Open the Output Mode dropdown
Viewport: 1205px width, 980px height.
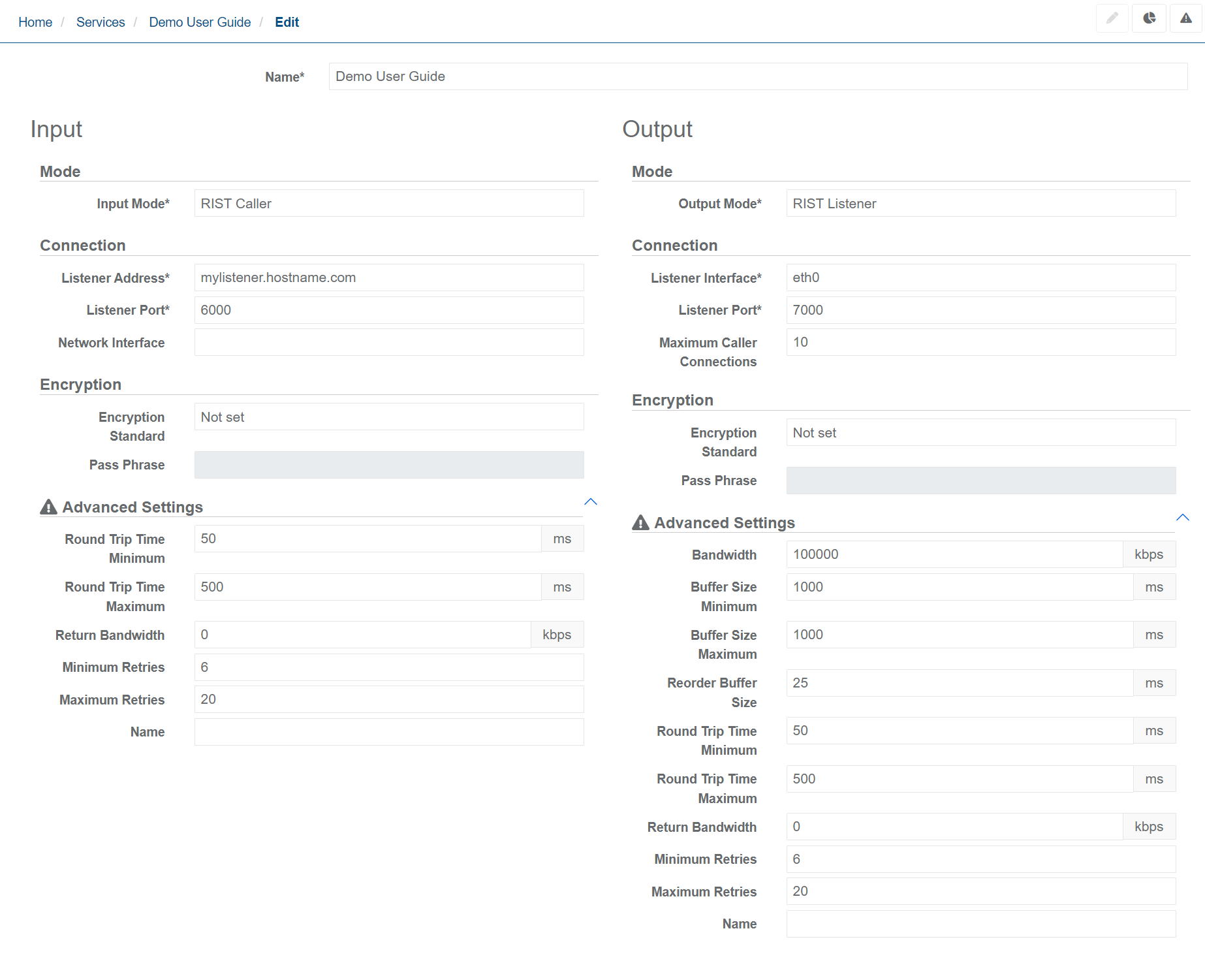pyautogui.click(x=980, y=204)
